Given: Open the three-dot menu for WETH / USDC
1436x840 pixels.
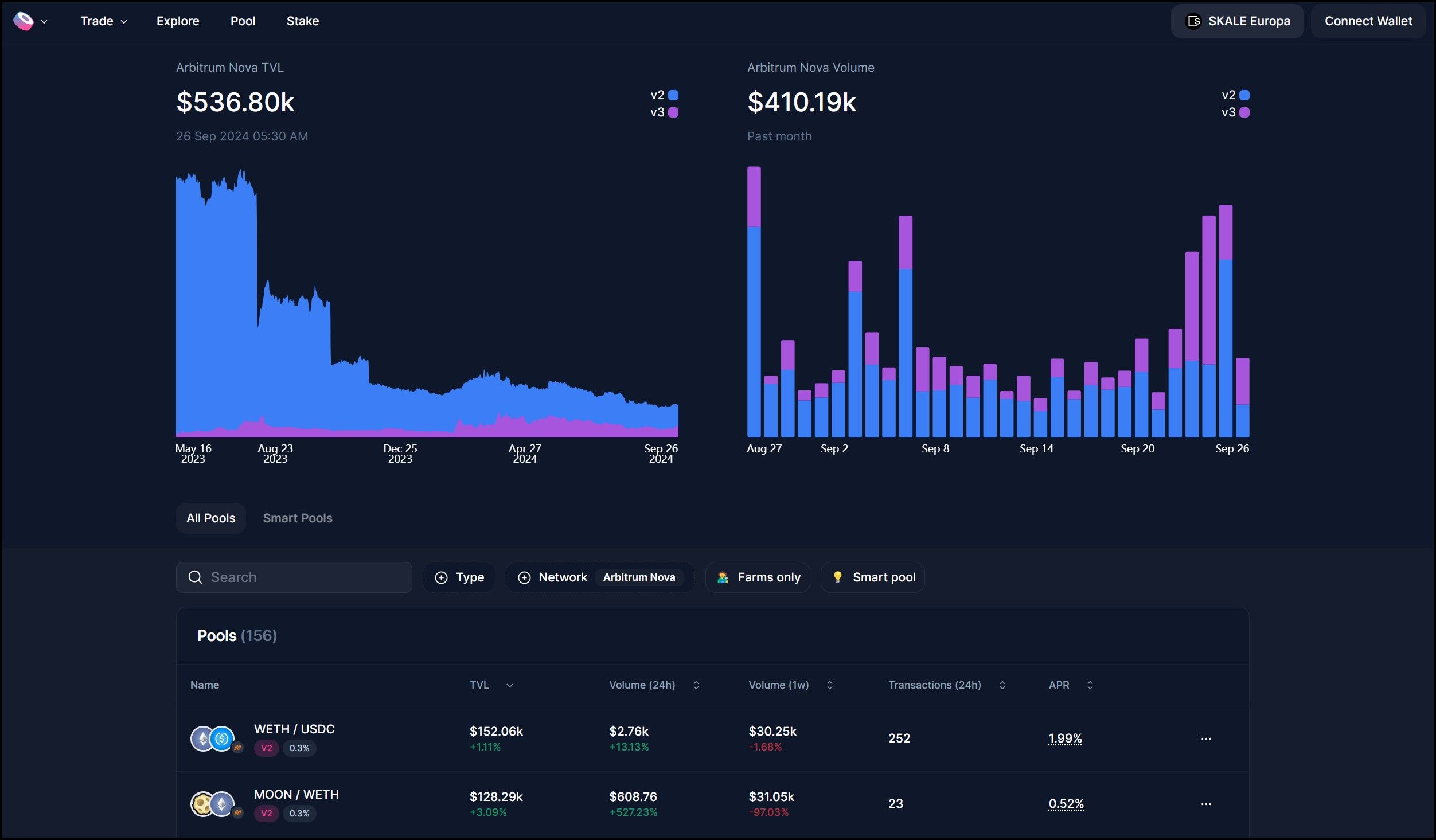Looking at the screenshot, I should tap(1206, 739).
